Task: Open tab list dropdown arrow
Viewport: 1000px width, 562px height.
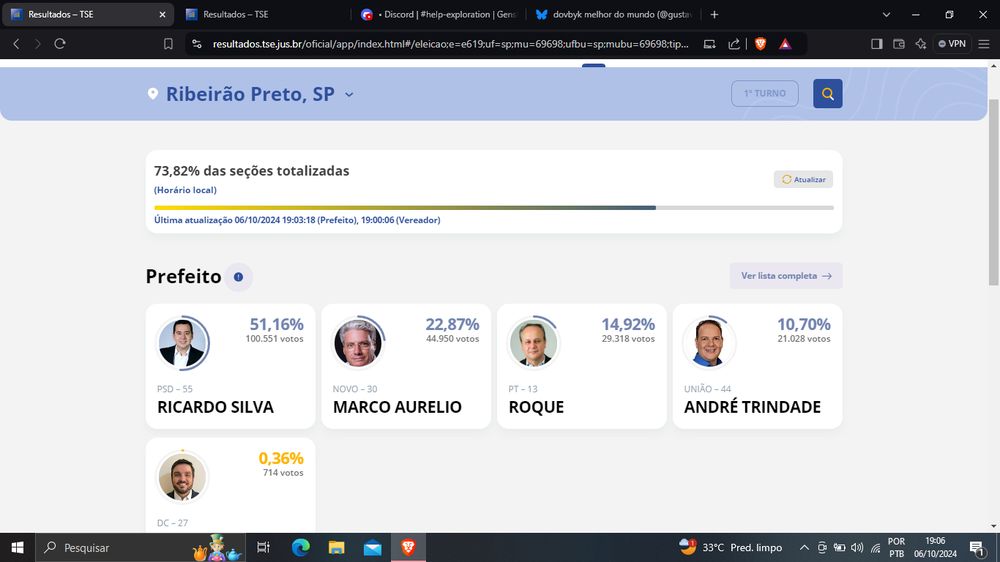Action: click(x=886, y=14)
